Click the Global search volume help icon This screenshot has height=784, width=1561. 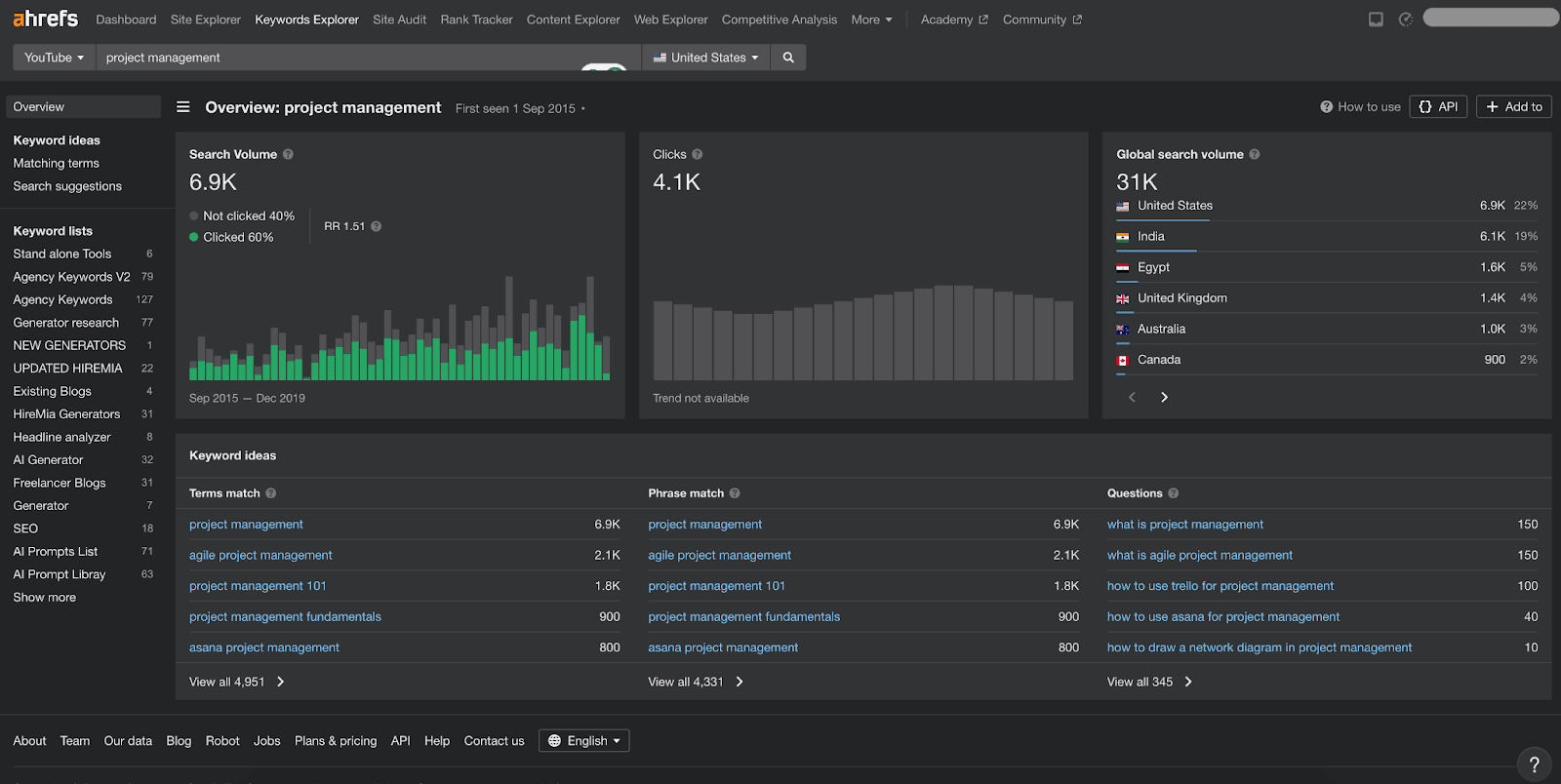coord(1255,154)
